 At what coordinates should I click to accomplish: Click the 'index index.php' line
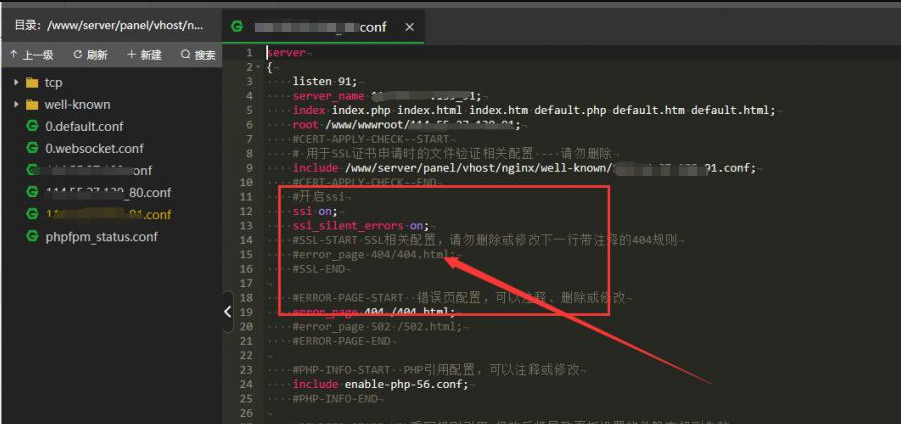tap(534, 110)
